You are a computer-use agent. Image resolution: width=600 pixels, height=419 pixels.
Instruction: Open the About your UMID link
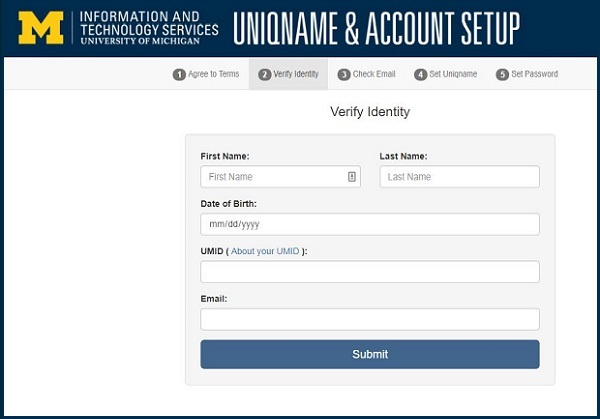click(x=265, y=251)
